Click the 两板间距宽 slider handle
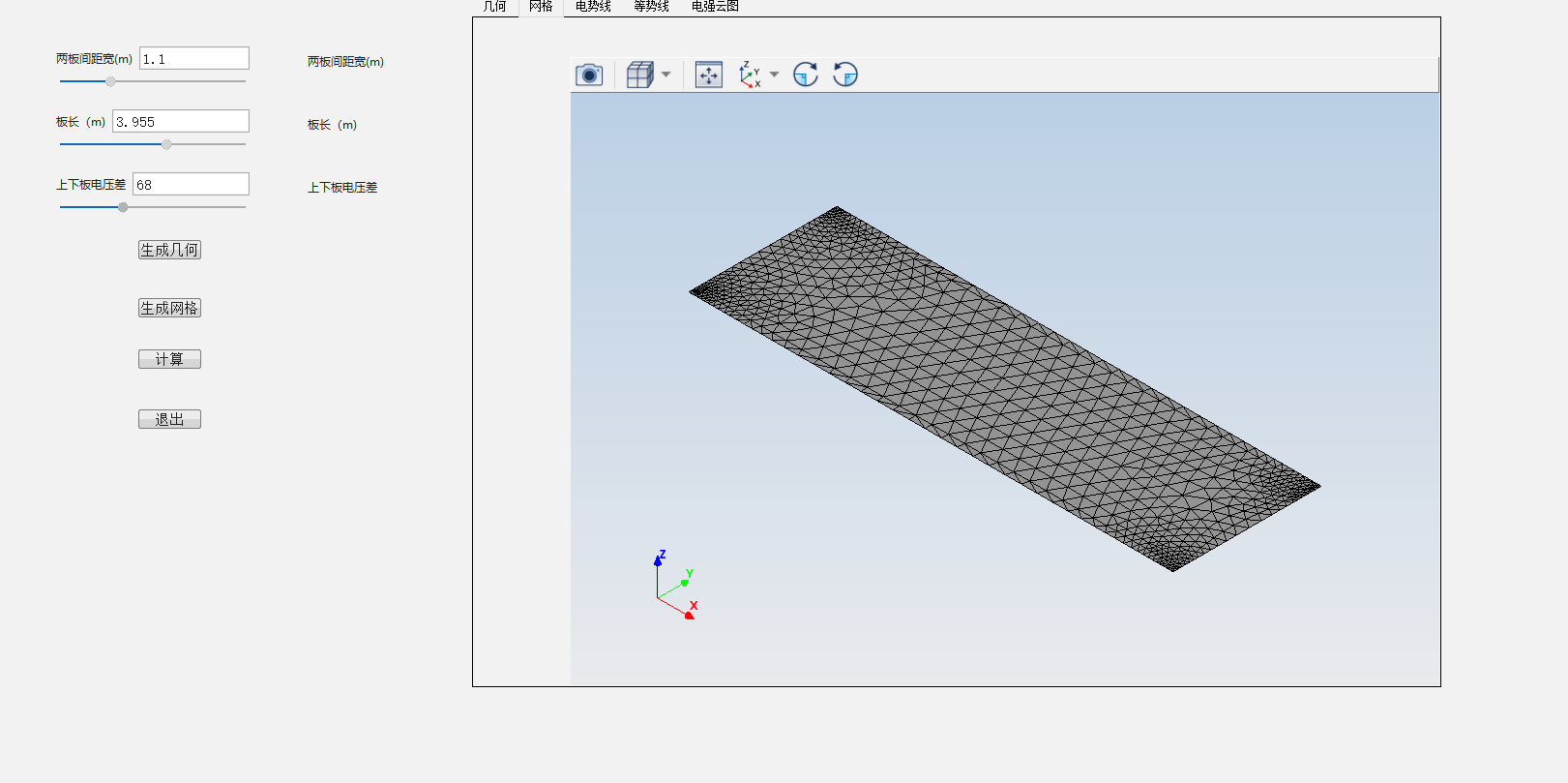Viewport: 1568px width, 783px height. coord(110,81)
